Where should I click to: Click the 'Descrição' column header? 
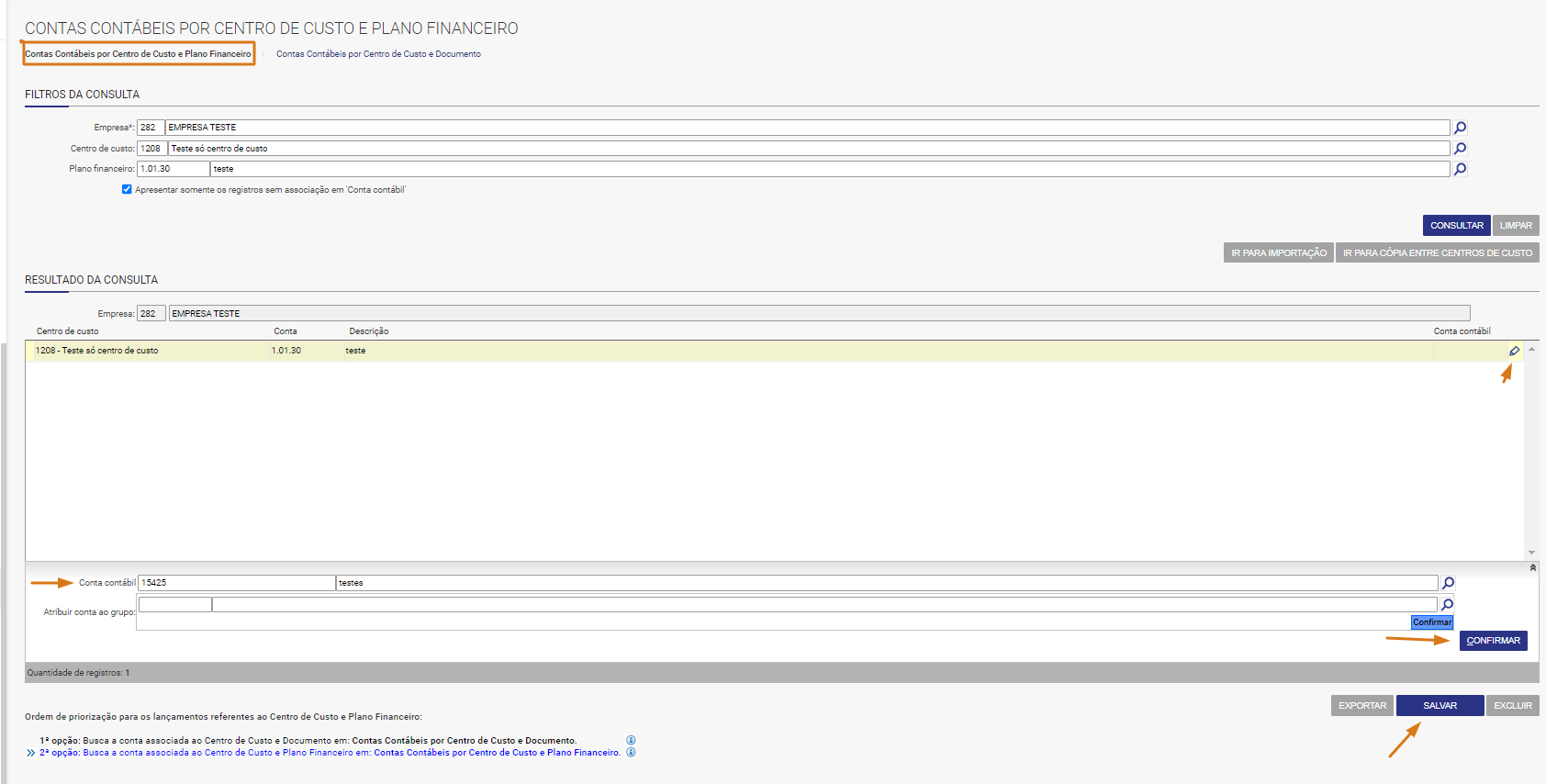tap(369, 331)
